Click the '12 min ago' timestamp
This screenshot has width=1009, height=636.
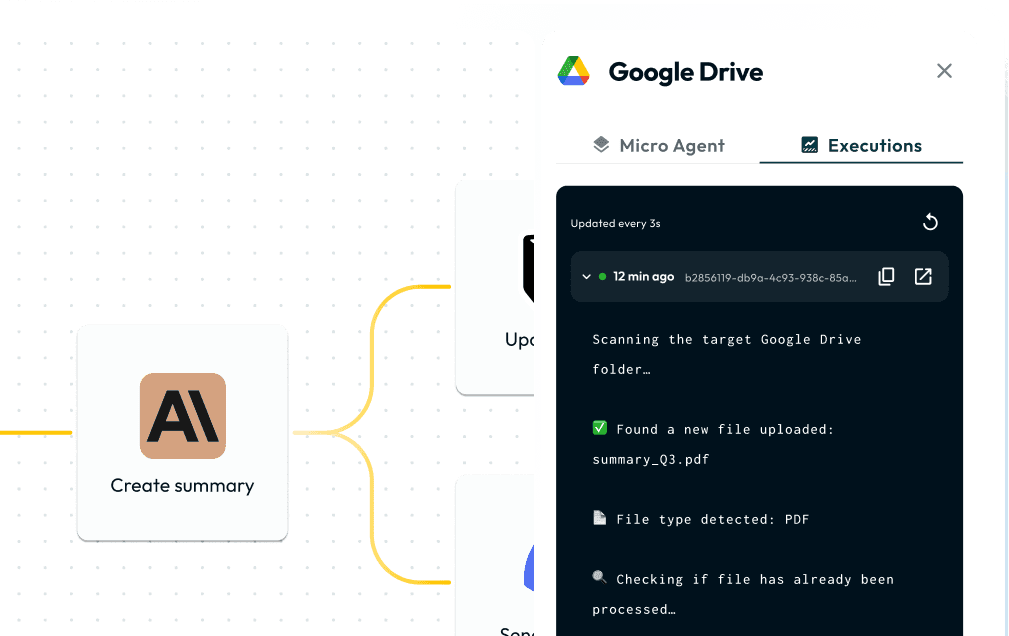(643, 277)
